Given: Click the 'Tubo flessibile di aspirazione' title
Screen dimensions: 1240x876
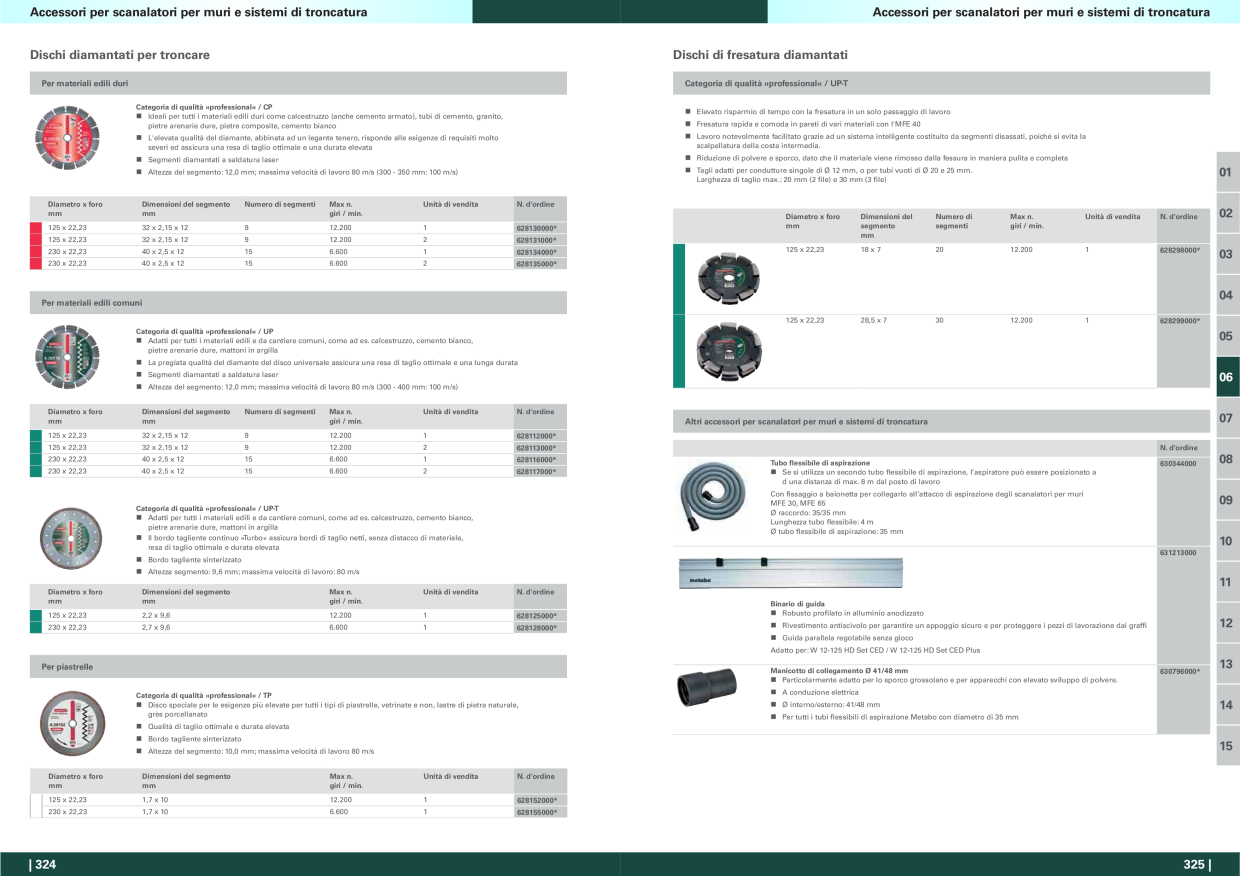Looking at the screenshot, I should 820,463.
